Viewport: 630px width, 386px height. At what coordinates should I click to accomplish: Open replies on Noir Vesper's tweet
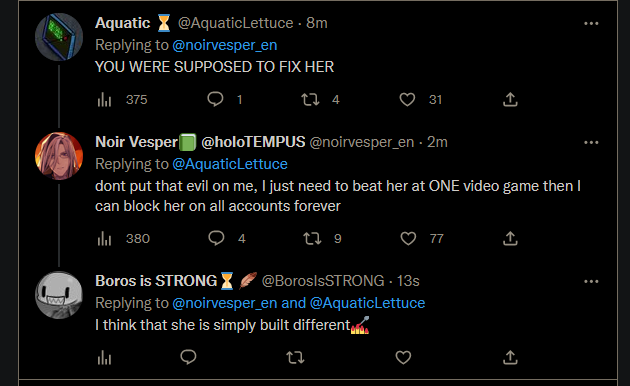coord(216,238)
